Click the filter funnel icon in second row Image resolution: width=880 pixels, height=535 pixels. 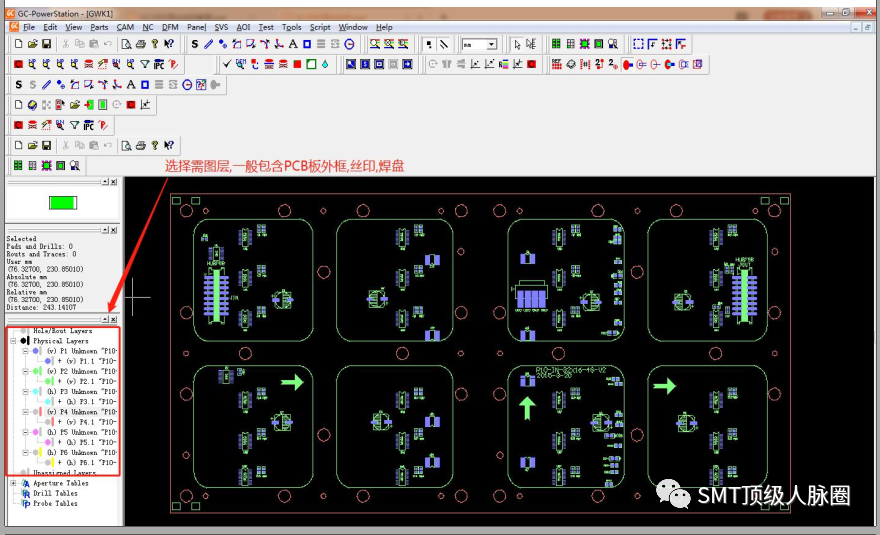(145, 65)
